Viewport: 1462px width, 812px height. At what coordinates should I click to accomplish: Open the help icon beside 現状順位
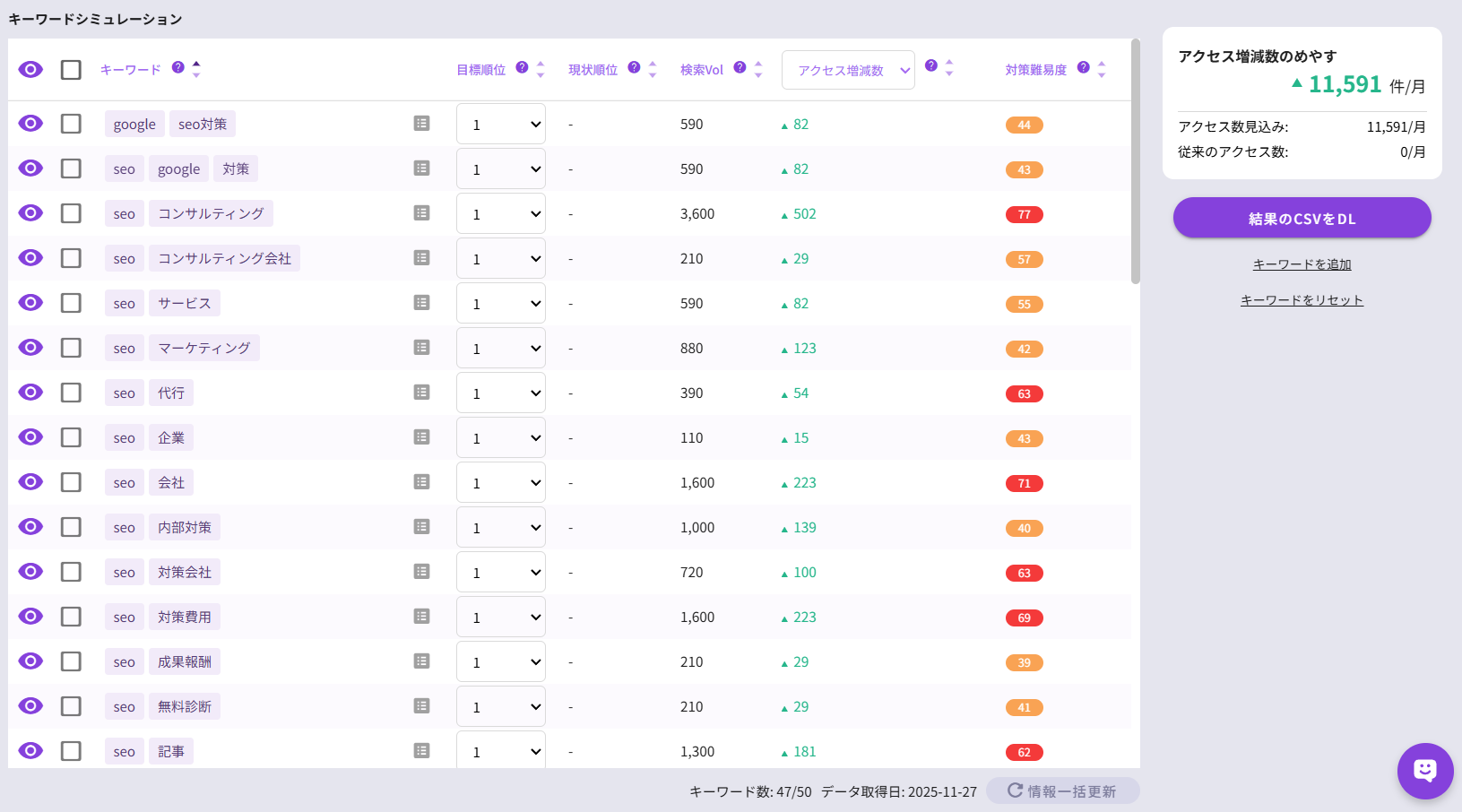634,66
